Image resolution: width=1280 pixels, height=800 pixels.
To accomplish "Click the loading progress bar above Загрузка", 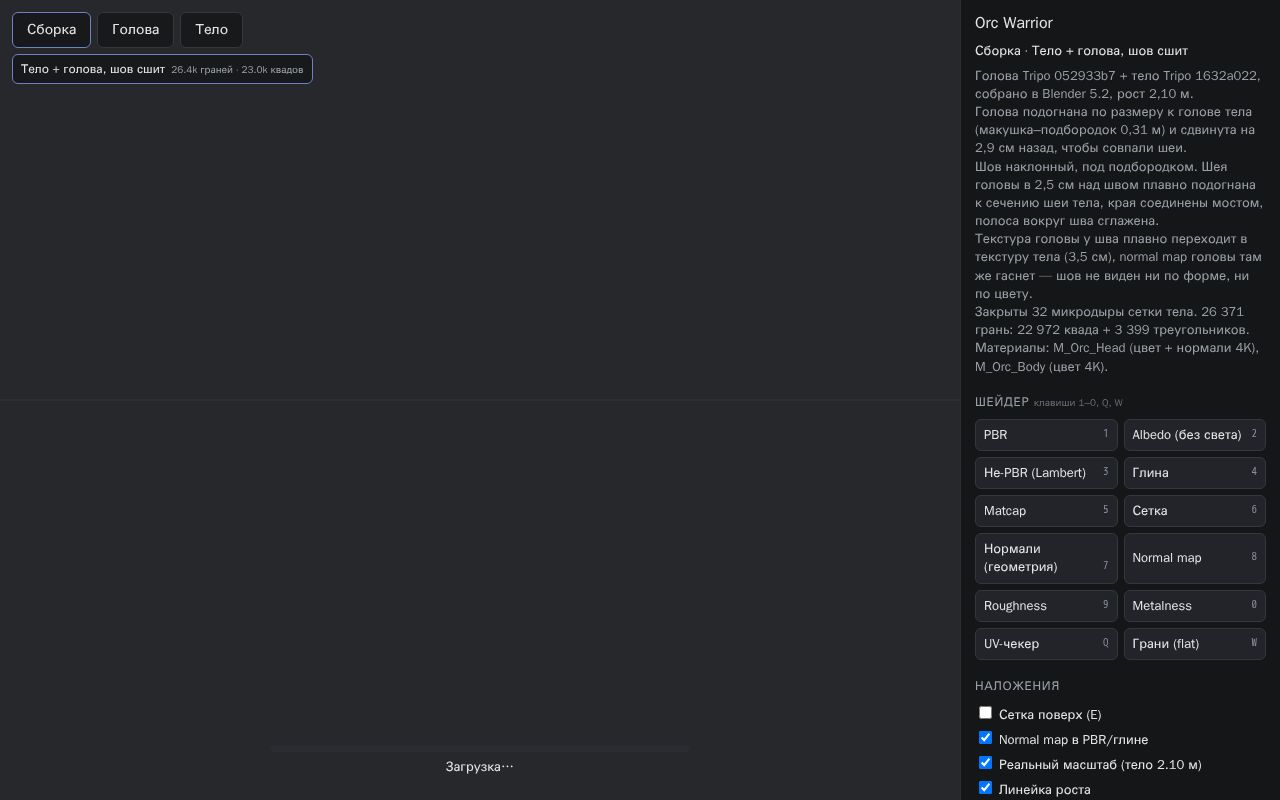I will pyautogui.click(x=480, y=748).
